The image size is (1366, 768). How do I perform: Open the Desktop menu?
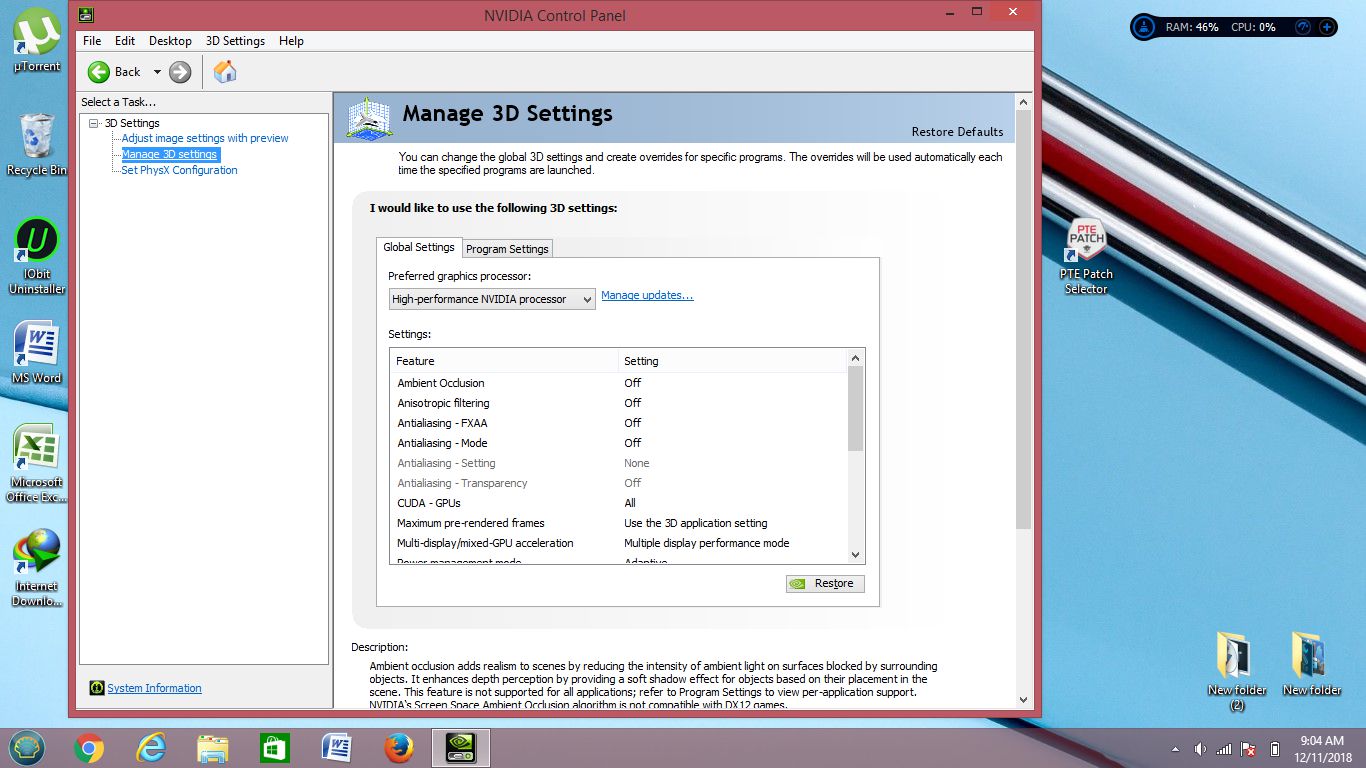(170, 41)
